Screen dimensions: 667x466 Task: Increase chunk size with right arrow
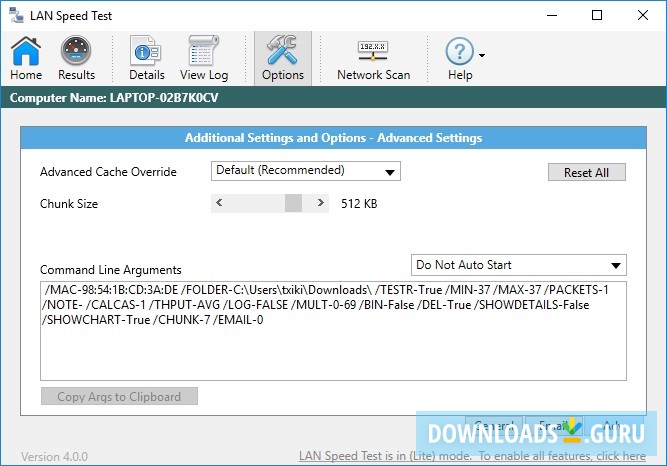pos(321,203)
